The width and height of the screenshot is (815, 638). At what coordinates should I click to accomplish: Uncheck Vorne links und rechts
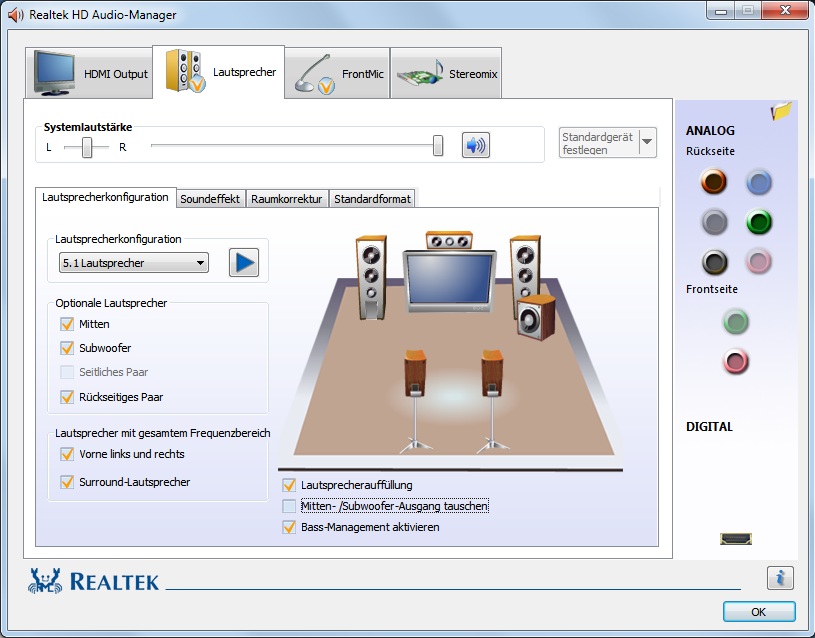[x=67, y=454]
